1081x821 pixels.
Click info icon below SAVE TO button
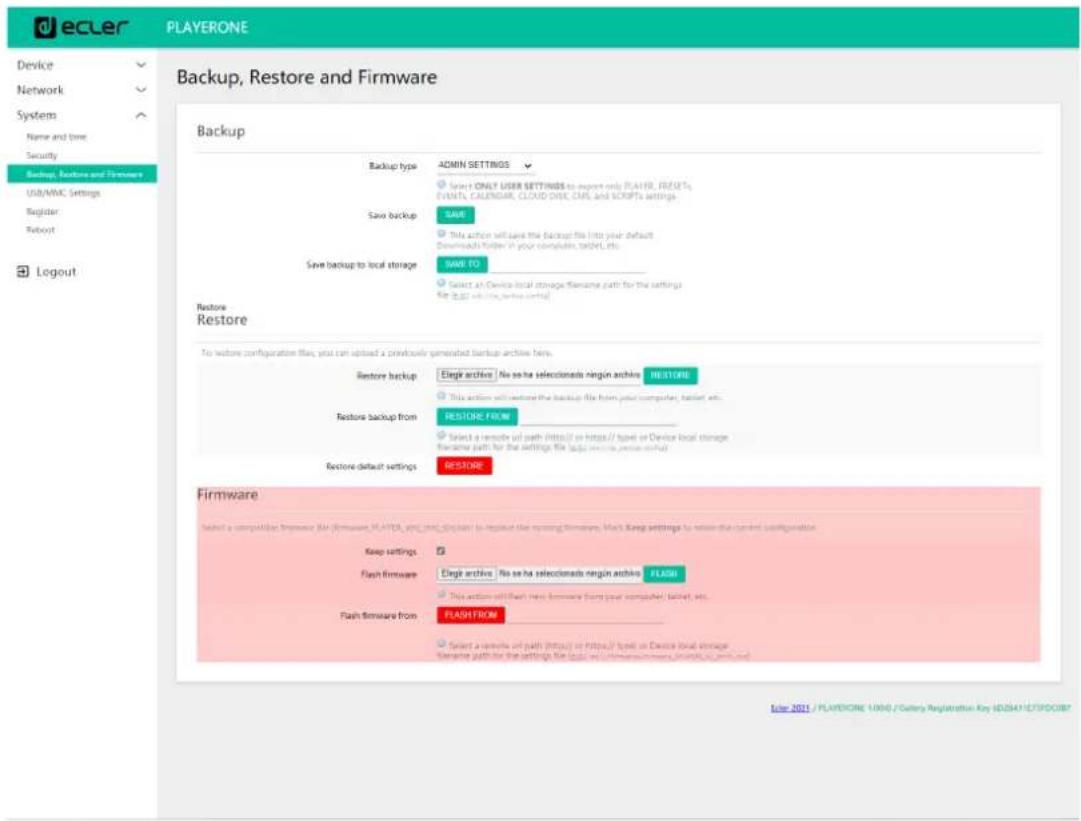click(442, 284)
